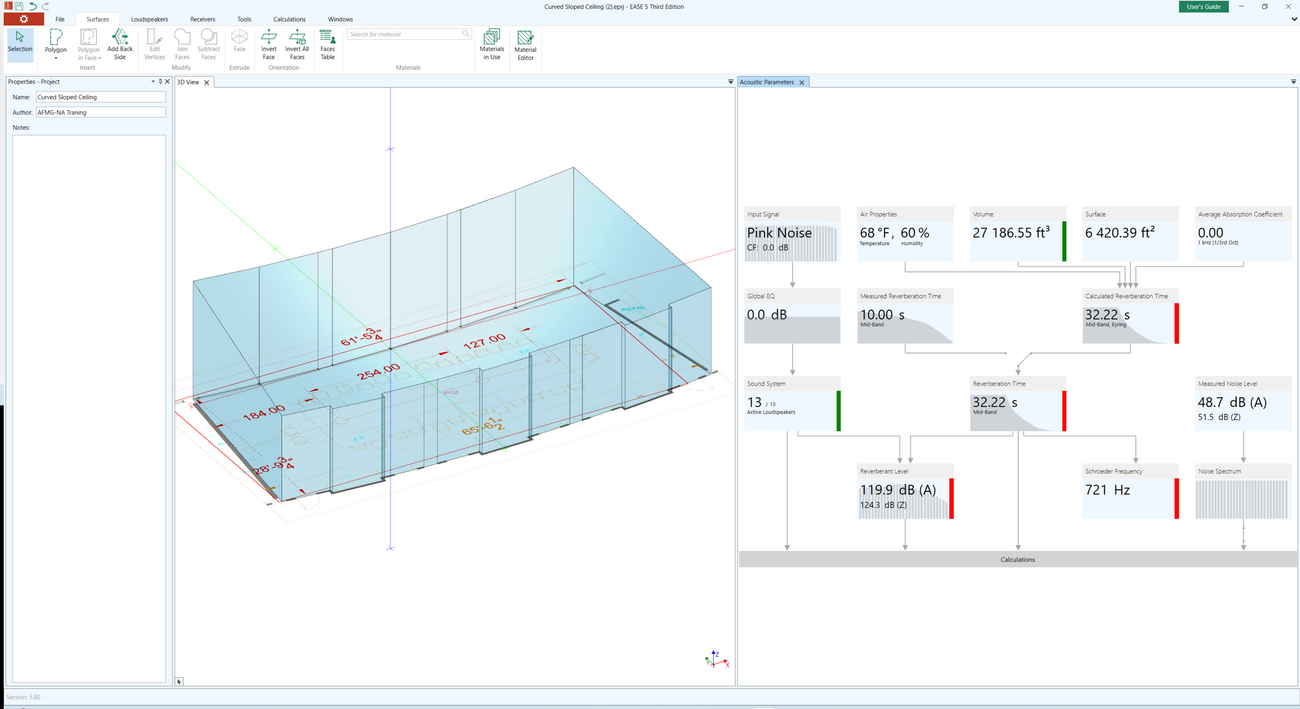Viewport: 1300px width, 709px height.
Task: Collapse the ribbon with the chevron
Action: pos(1294,19)
